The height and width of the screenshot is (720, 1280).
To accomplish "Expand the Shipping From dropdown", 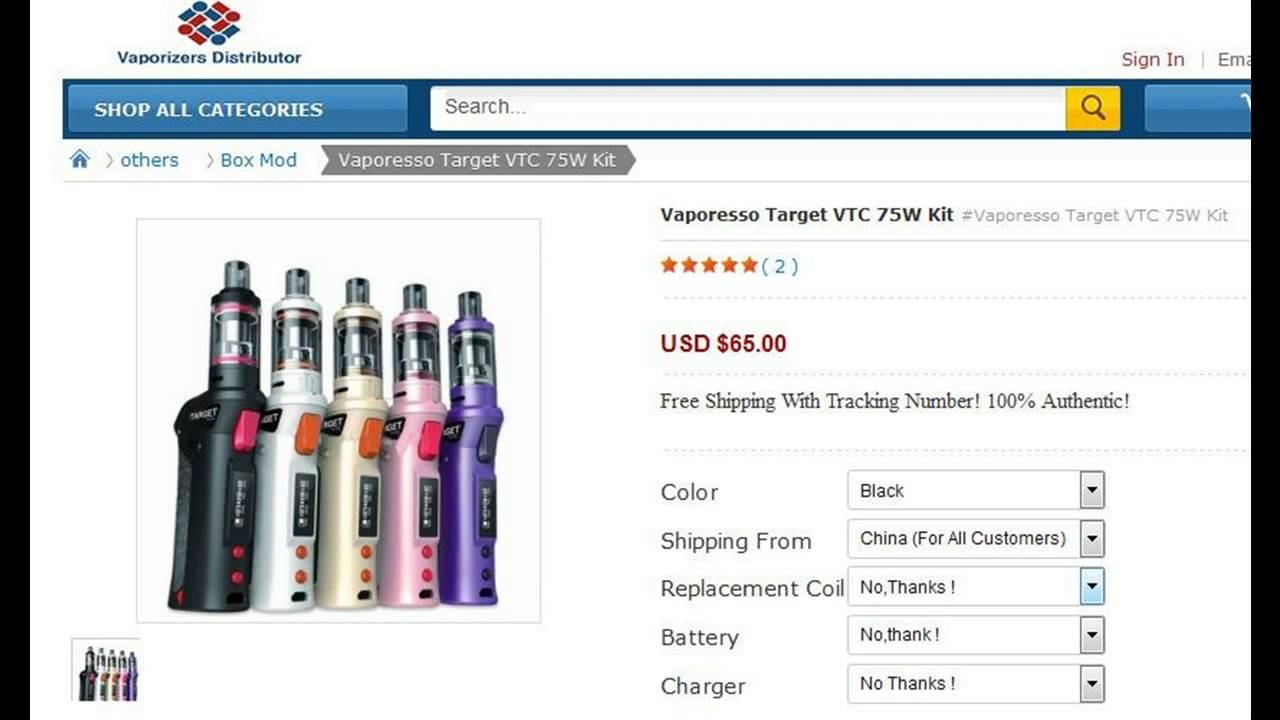I will (975, 538).
